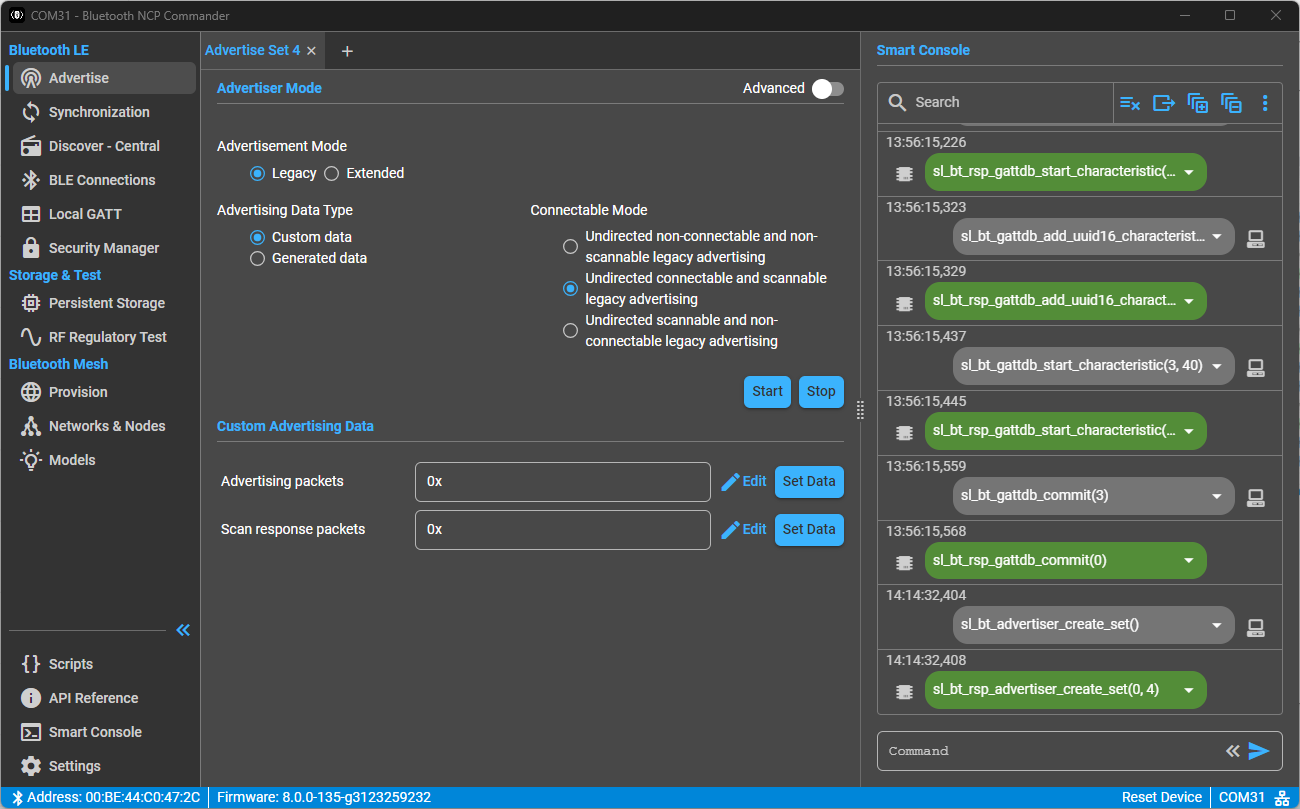Screen dimensions: 1300x809
Task: Collapse all Smart Console entries
Action: pyautogui.click(x=1232, y=103)
